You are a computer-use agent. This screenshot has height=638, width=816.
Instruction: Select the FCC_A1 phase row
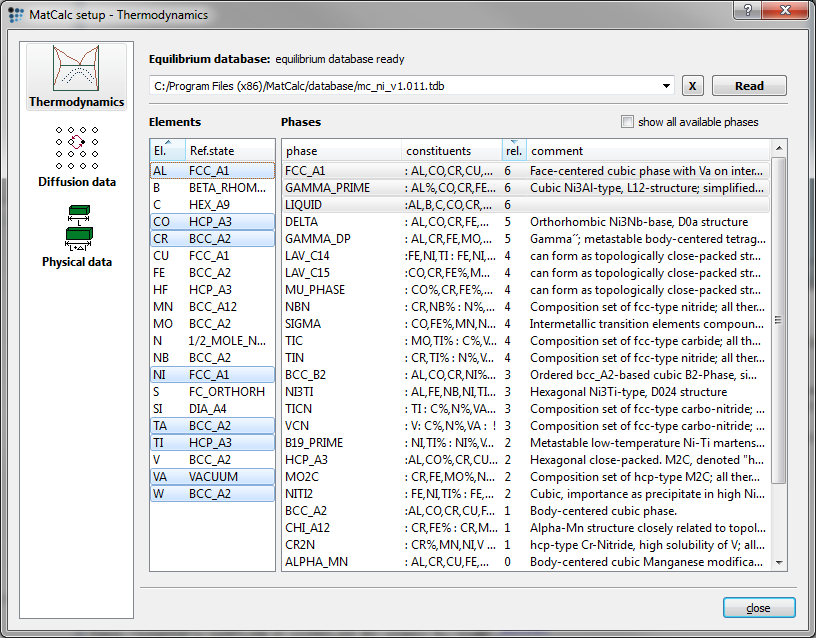pos(526,171)
